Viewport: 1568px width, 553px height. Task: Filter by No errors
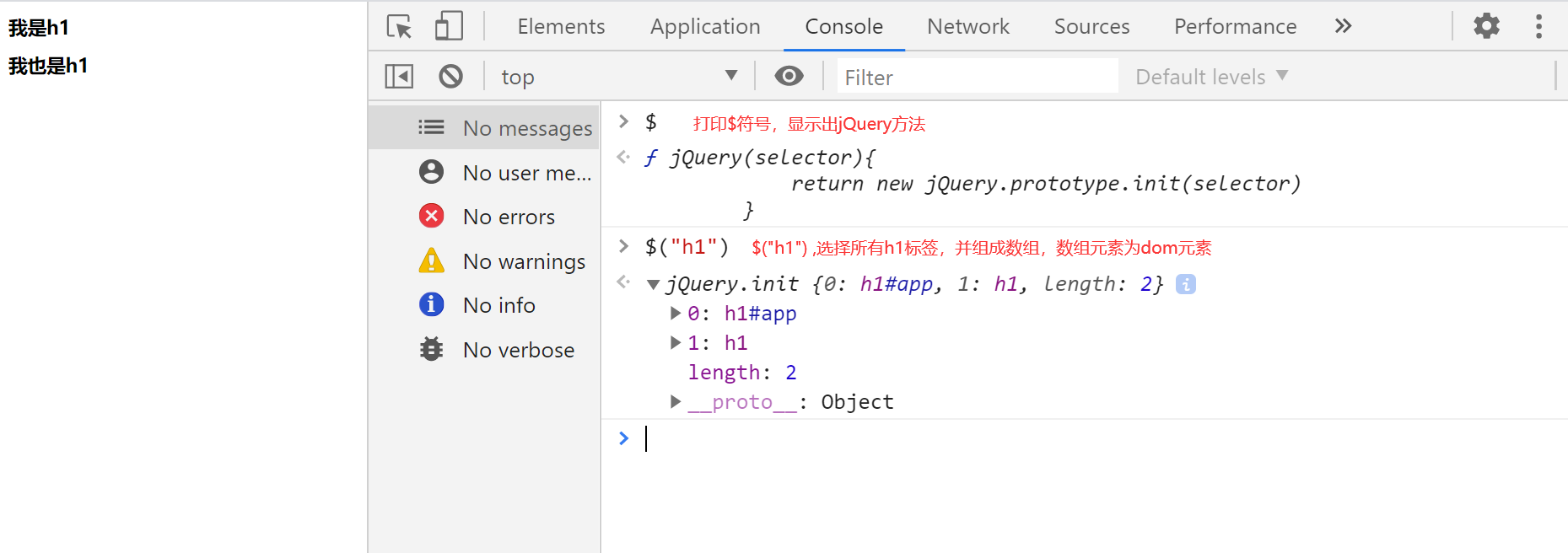point(484,217)
